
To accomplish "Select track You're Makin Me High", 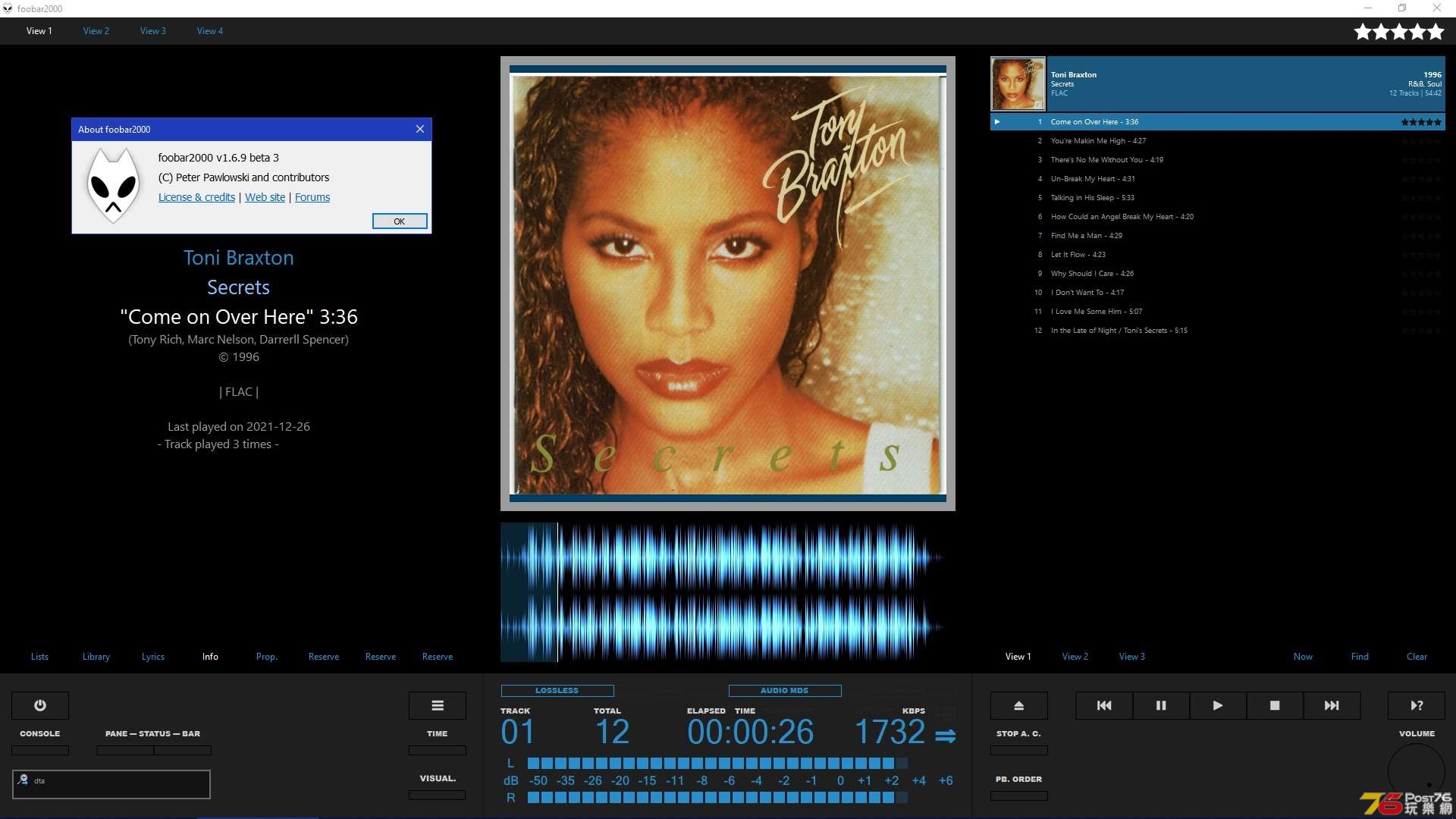I will click(1217, 141).
